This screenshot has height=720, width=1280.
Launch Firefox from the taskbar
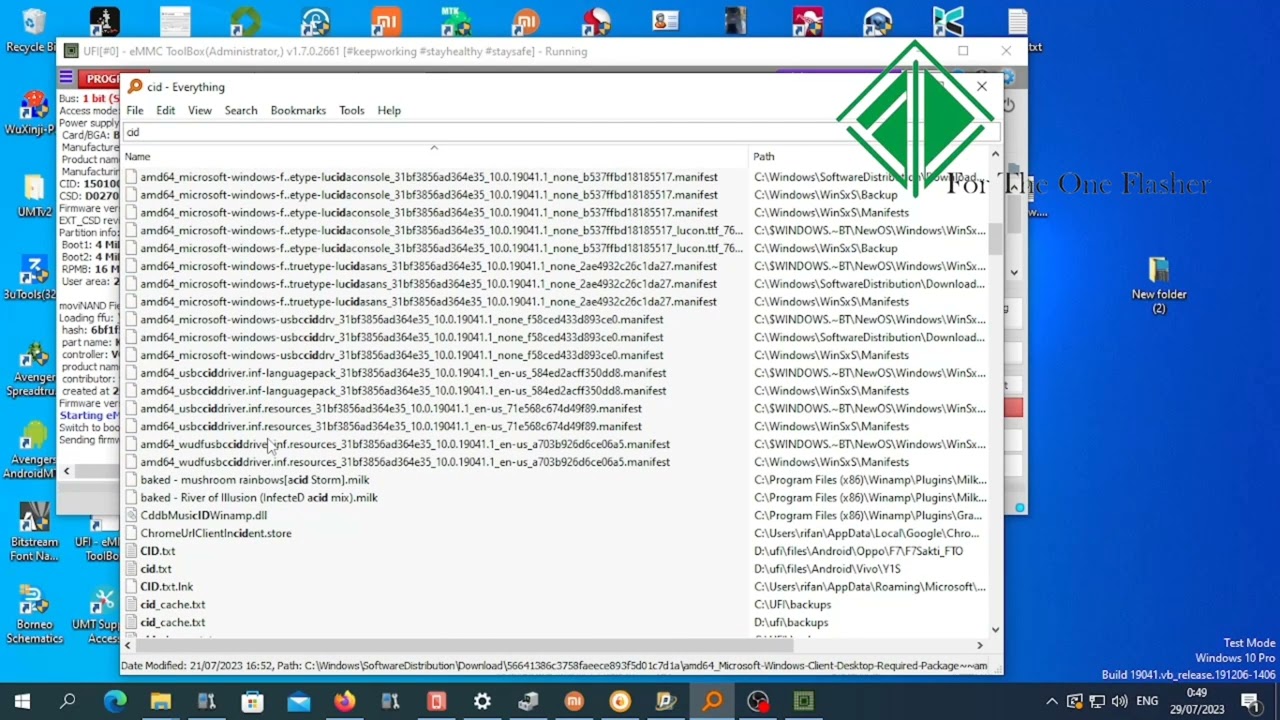[x=344, y=701]
